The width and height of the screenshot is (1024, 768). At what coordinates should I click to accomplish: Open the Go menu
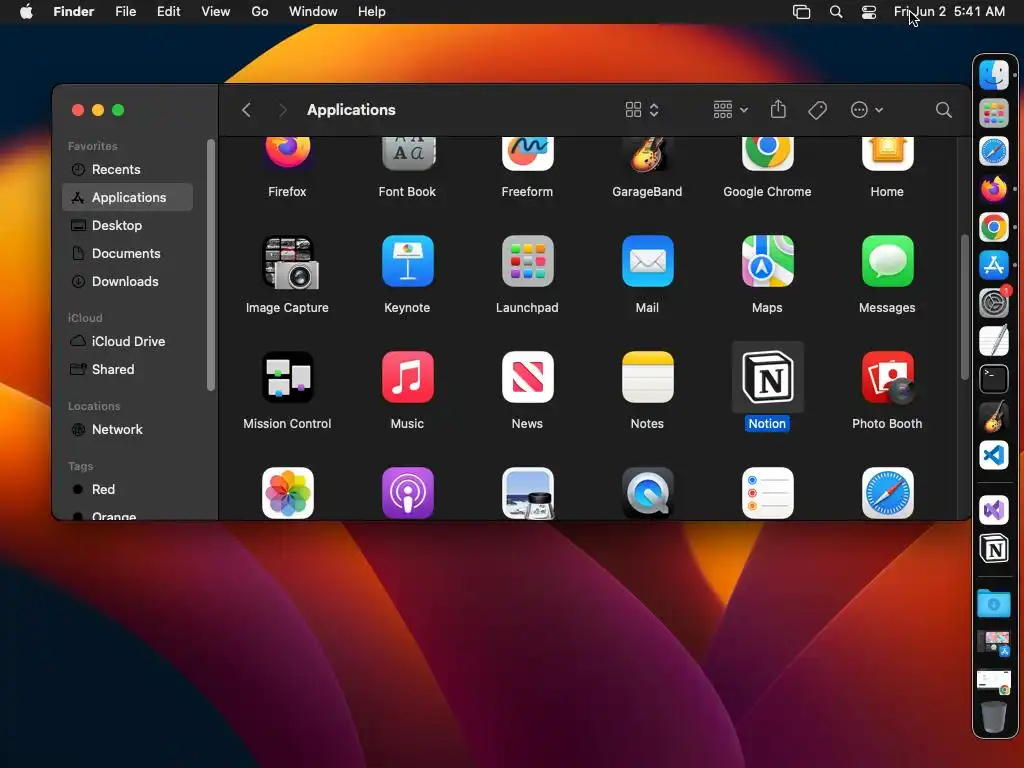pos(260,12)
